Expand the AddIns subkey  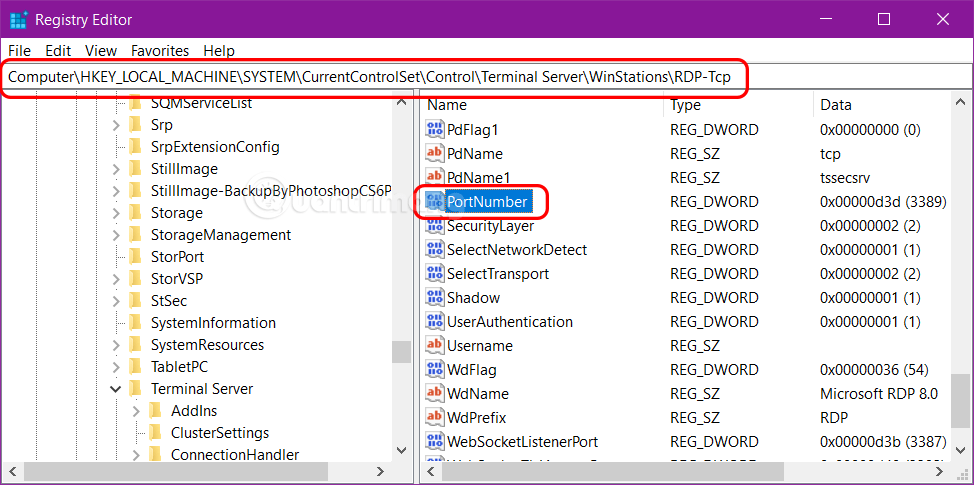135,411
